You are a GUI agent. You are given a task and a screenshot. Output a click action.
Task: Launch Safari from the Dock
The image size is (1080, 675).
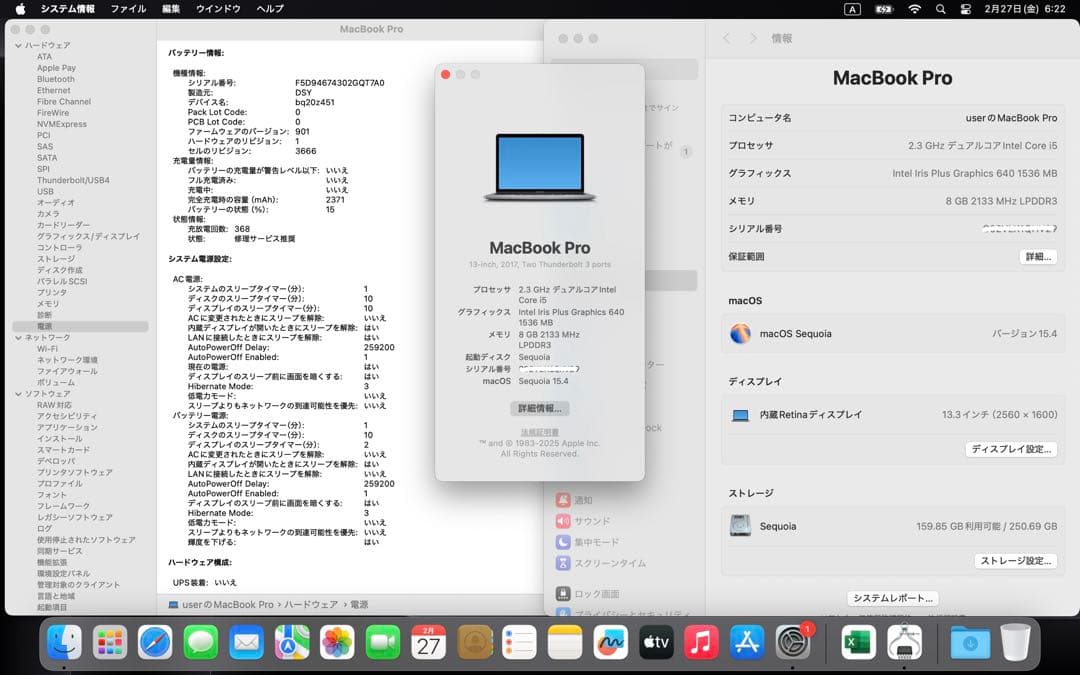[156, 643]
